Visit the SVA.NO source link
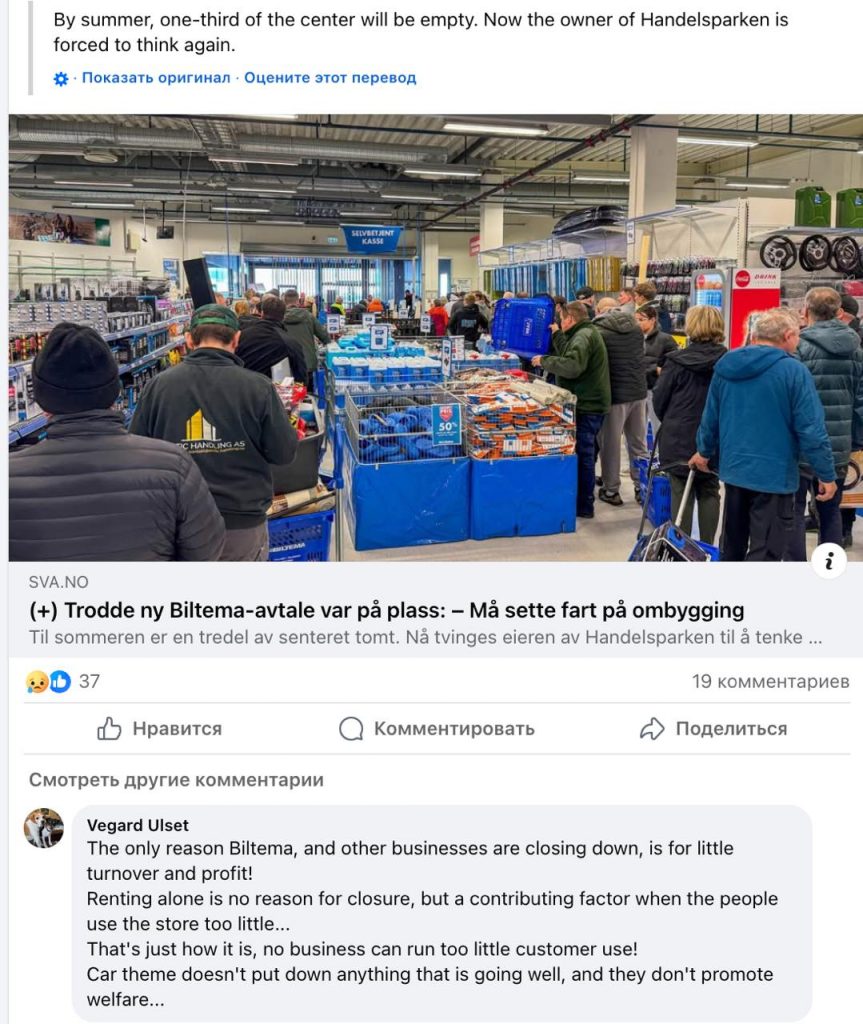The width and height of the screenshot is (863, 1024). click(x=58, y=582)
